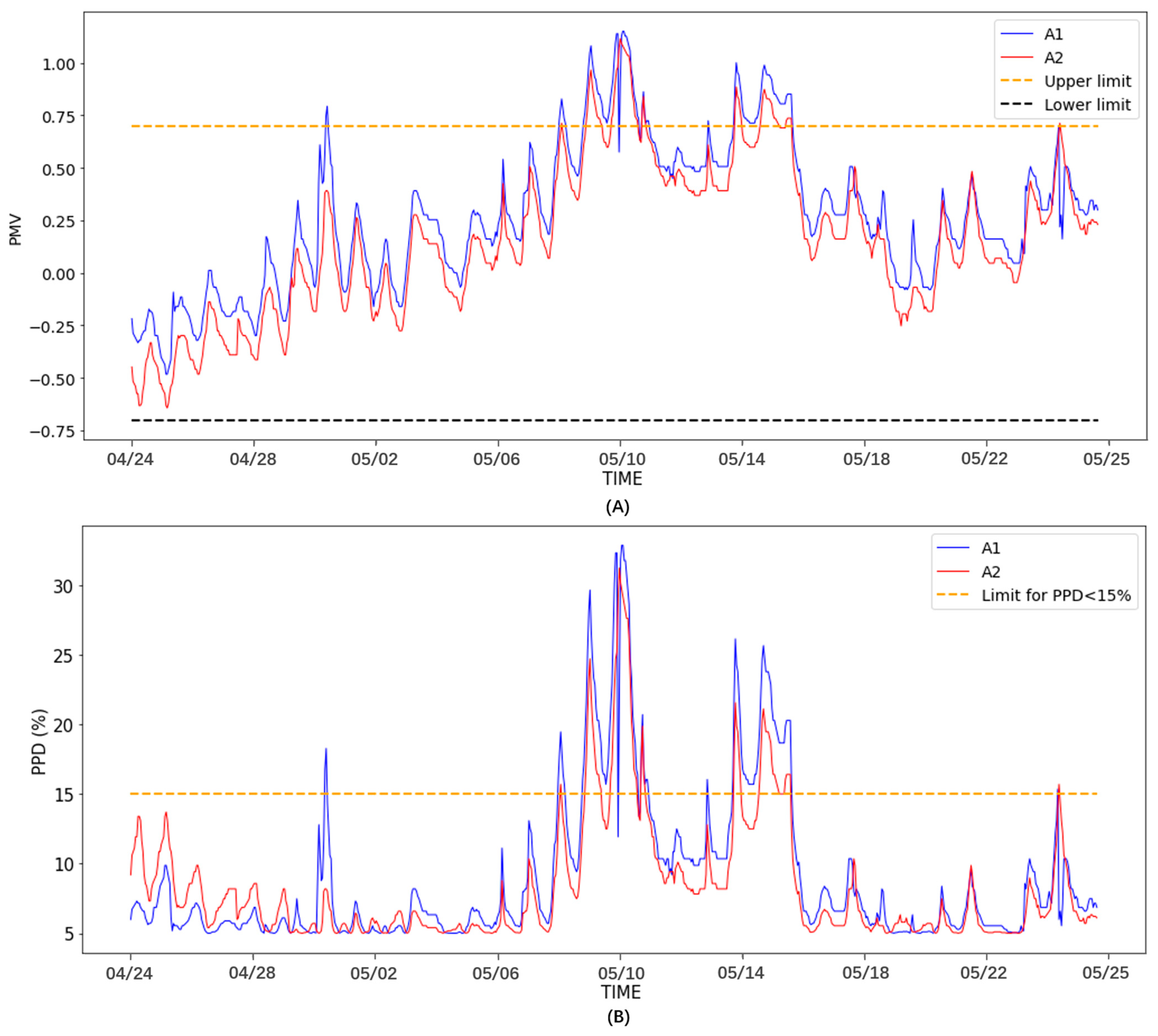The height and width of the screenshot is (1036, 1158).
Task: Click the blue A1 line swatch in PPD legend
Action: coord(953,548)
